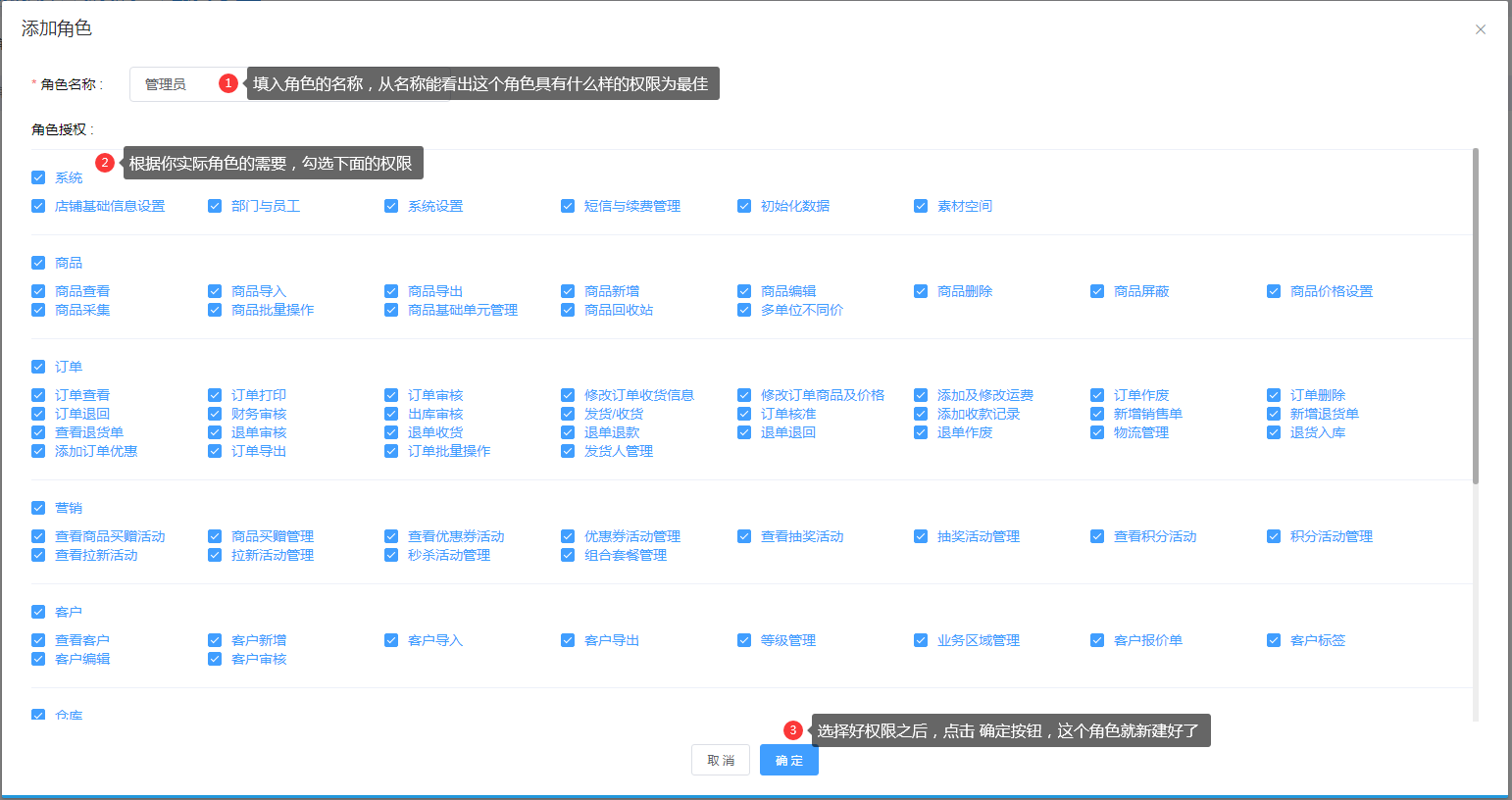Toggle the 客户 category checkbox
The height and width of the screenshot is (800, 1512).
(x=38, y=612)
